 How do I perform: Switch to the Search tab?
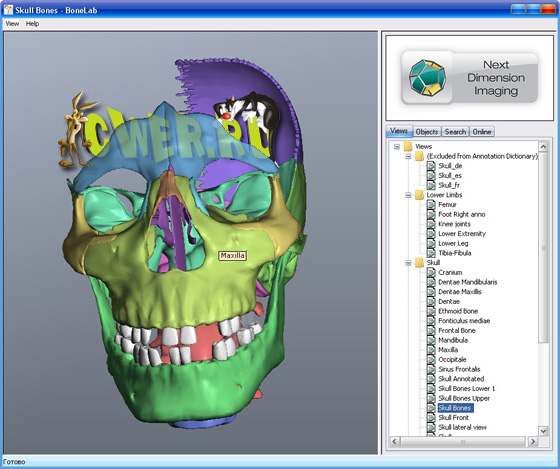455,132
